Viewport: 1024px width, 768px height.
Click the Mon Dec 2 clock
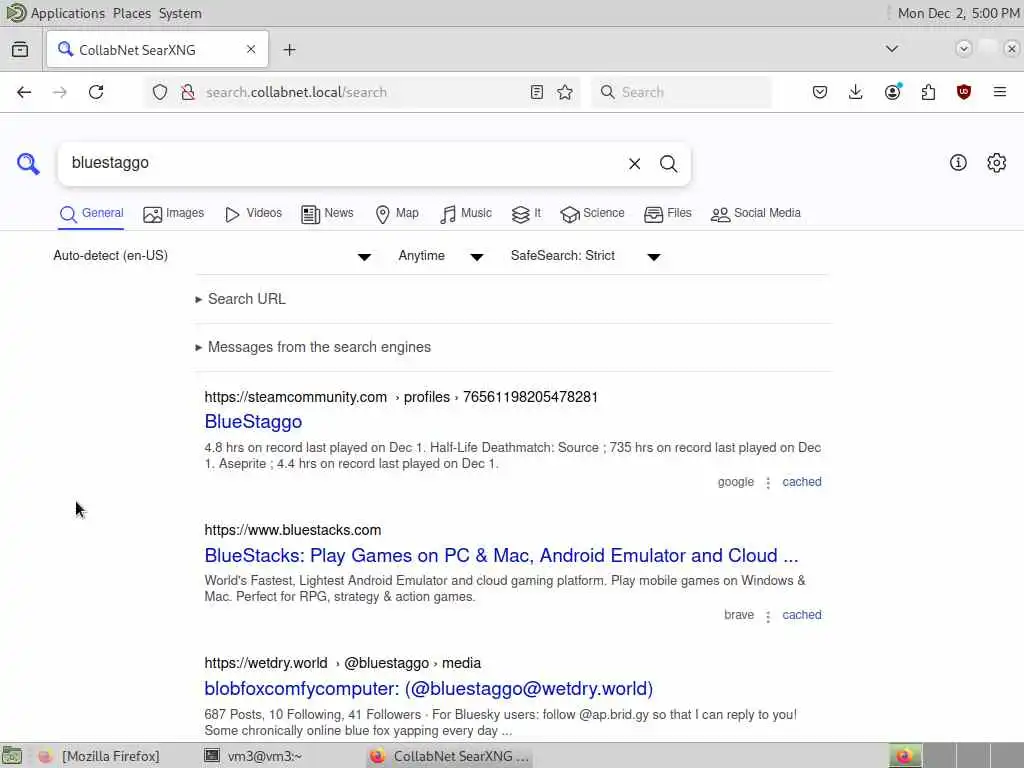click(x=957, y=13)
